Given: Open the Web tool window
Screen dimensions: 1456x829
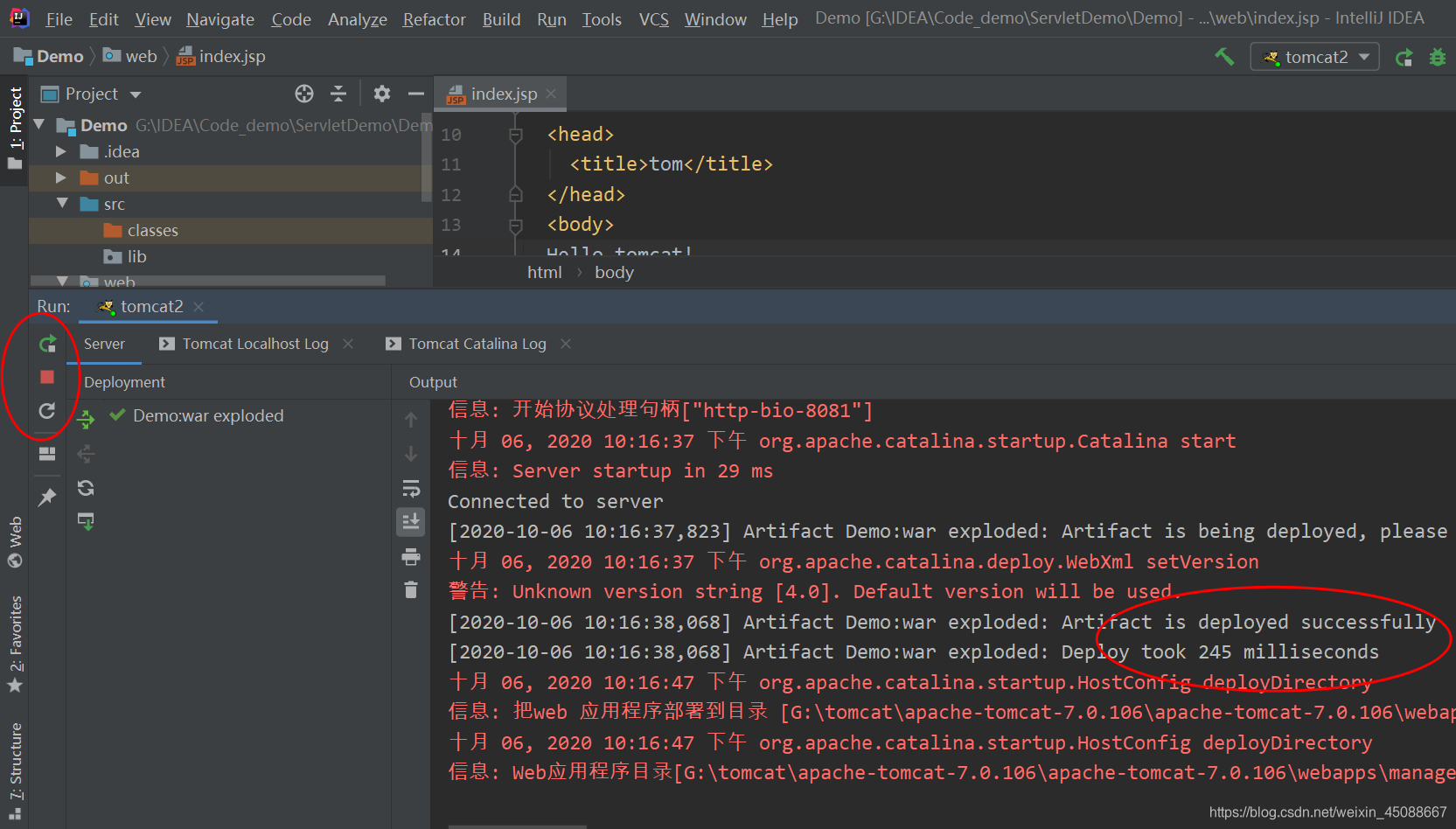Looking at the screenshot, I should 15,542.
